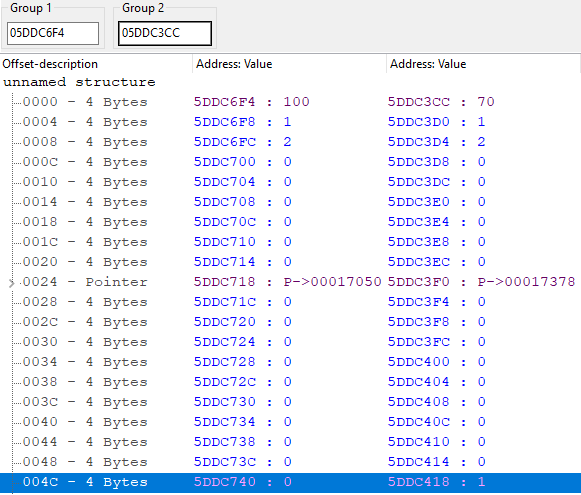Click value 5DDC3D8 : 0

[436, 162]
